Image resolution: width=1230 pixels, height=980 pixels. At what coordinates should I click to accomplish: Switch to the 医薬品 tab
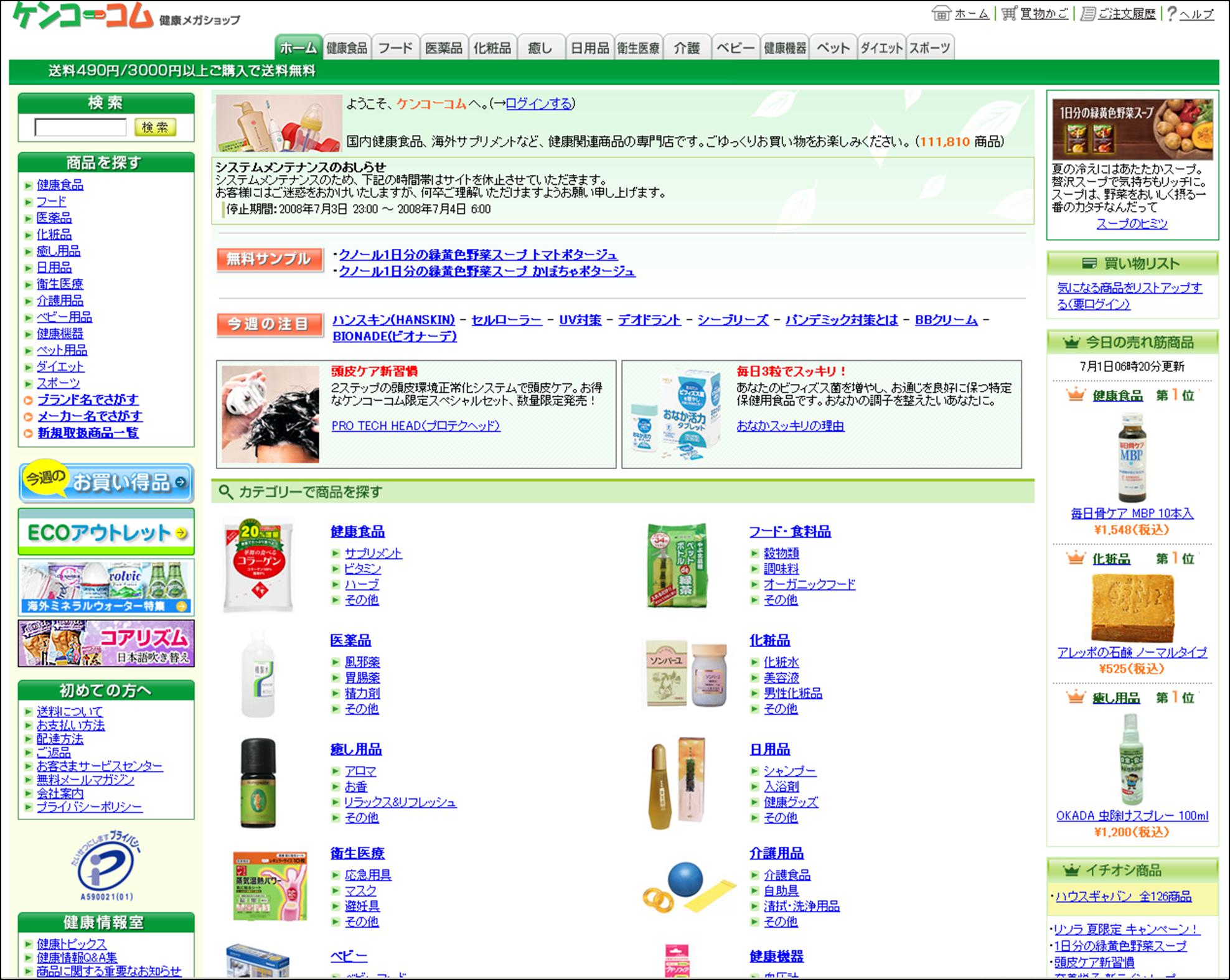[x=443, y=48]
